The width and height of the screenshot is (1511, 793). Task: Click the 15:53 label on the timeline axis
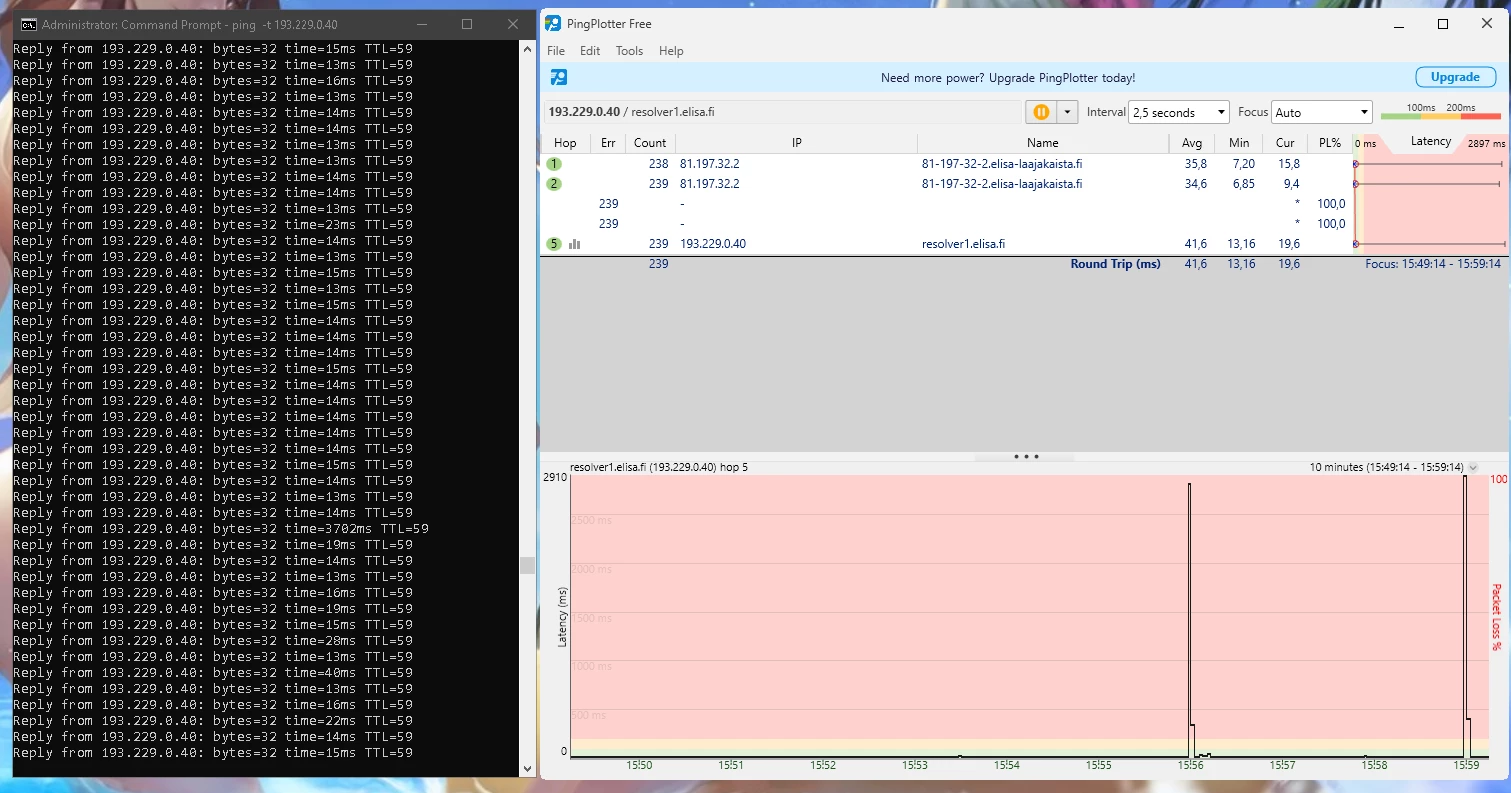tap(914, 765)
